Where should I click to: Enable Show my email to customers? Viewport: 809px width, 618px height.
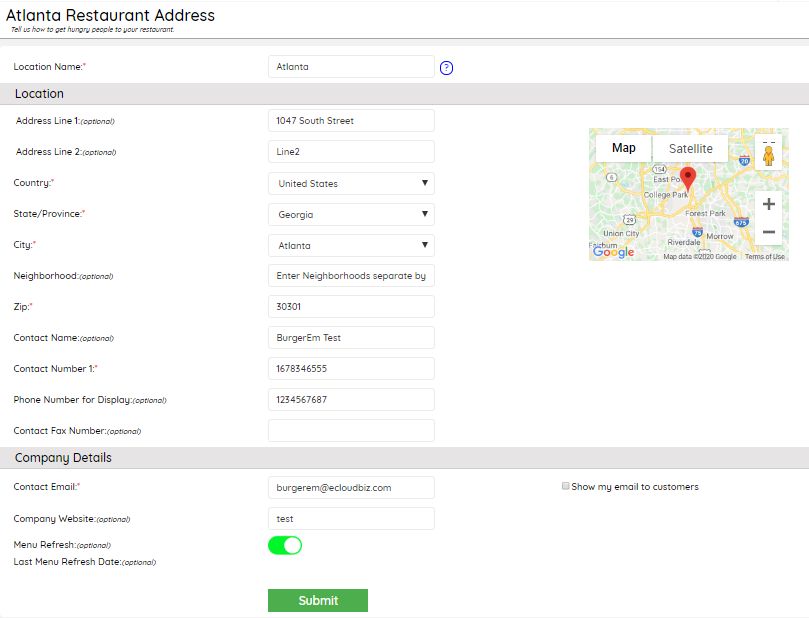pos(565,487)
